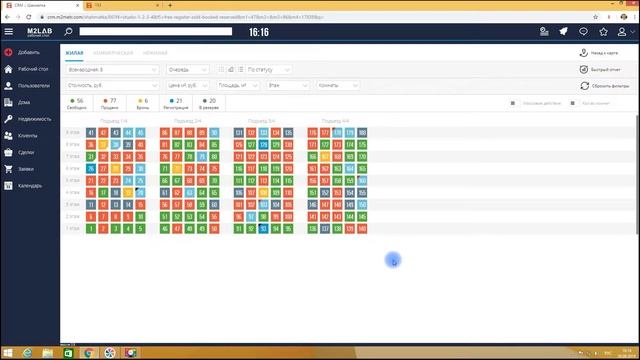Viewport: 640px width, 360px height.
Task: Switch to the second browser tab
Action: click(x=122, y=5)
